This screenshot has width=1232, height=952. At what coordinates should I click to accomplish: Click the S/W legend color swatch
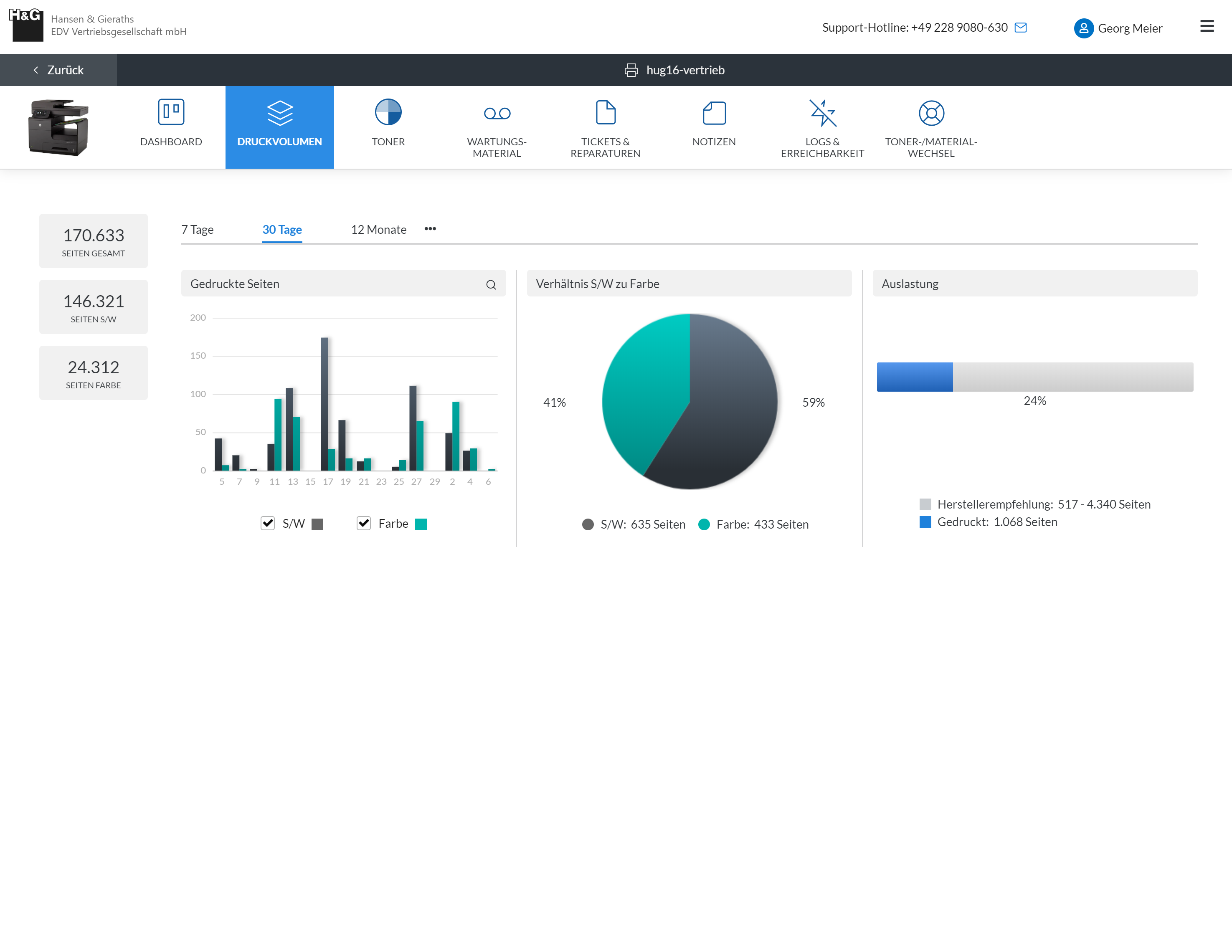pos(317,524)
